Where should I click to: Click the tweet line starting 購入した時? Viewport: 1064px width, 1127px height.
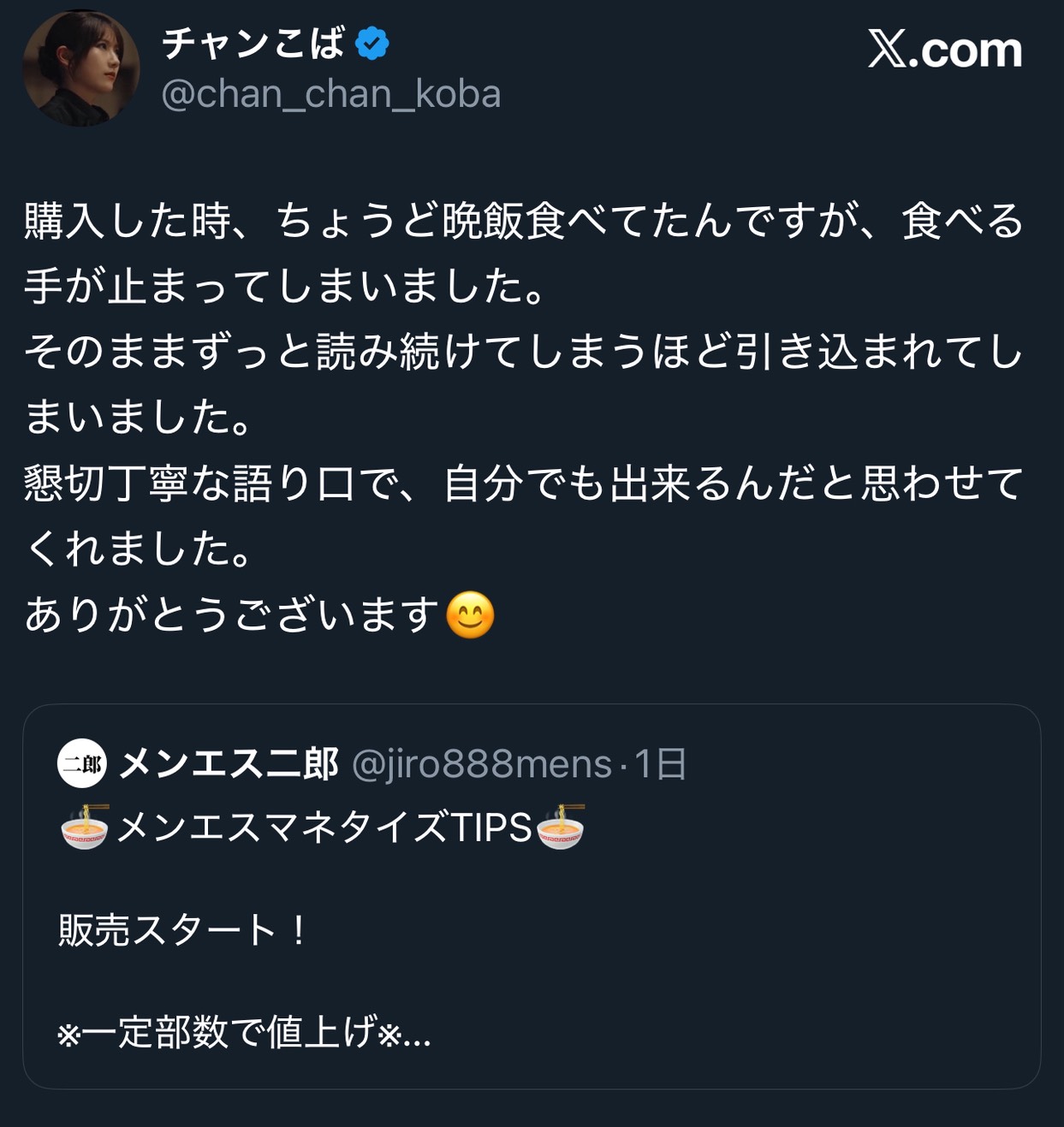click(523, 221)
